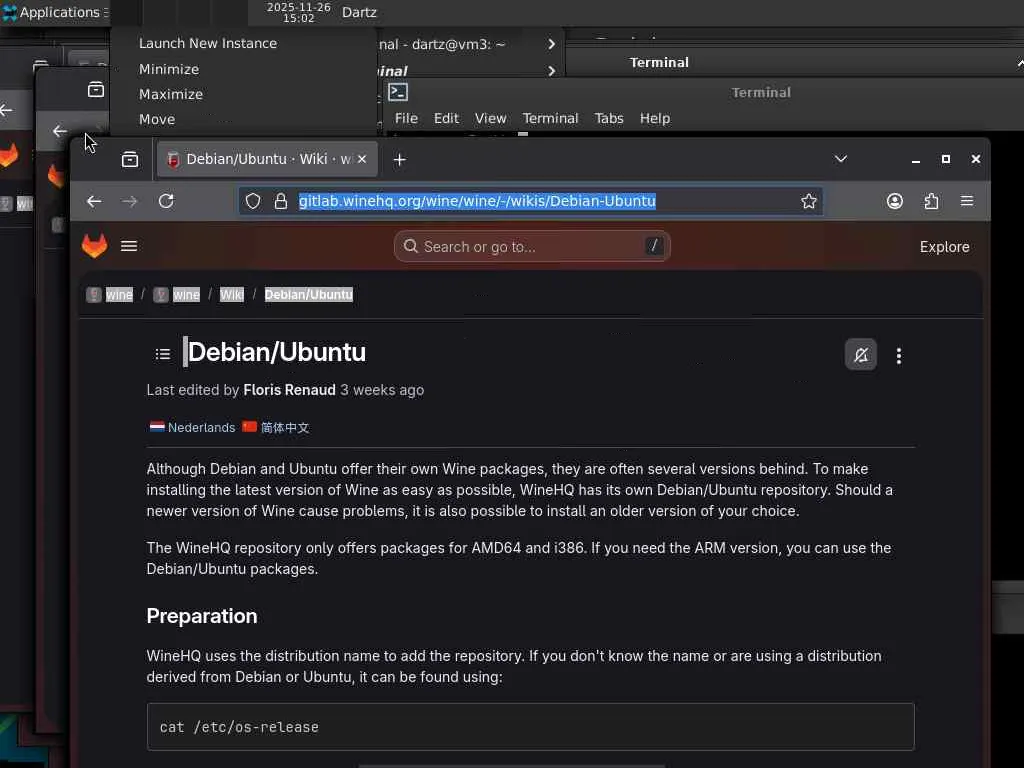Select the Debian/Ubuntu Wiki tab

267,159
